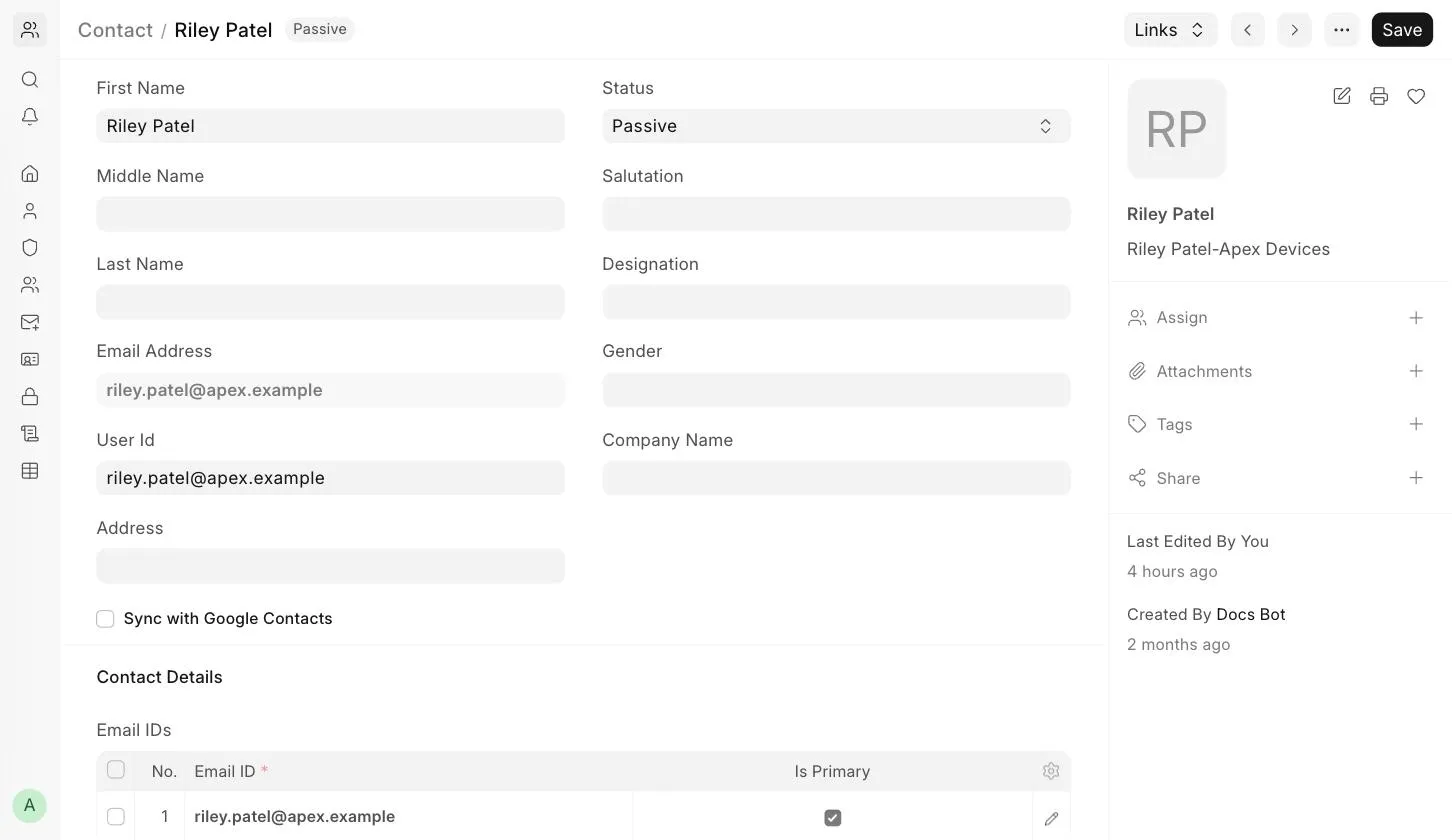Enable Sync with Google Contacts checkbox
The width and height of the screenshot is (1452, 840).
tap(105, 619)
